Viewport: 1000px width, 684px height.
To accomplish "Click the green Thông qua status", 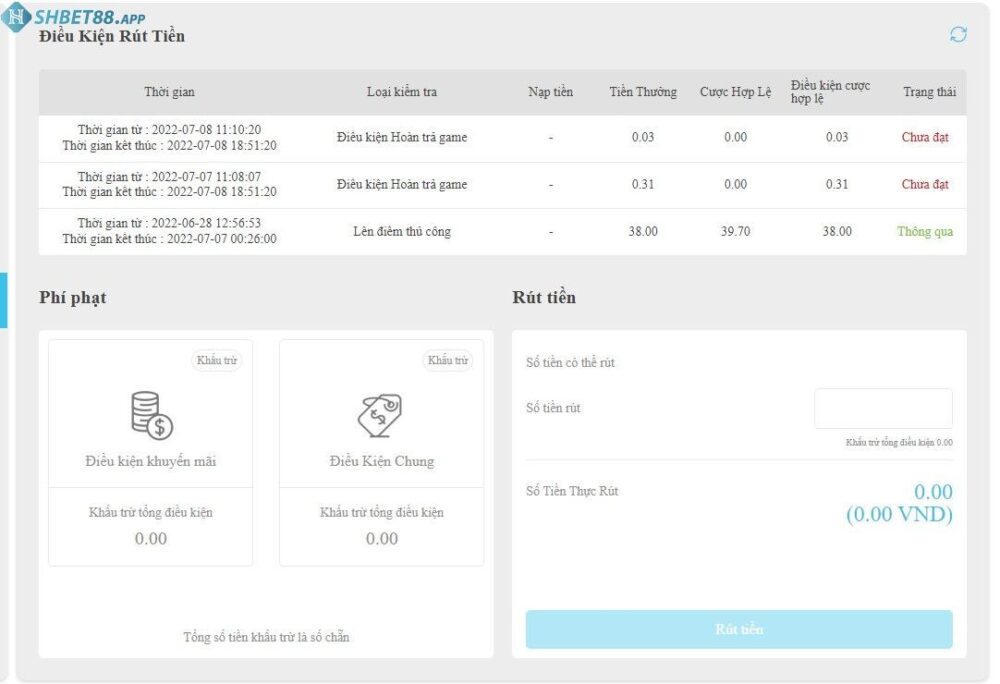I will pyautogui.click(x=924, y=230).
